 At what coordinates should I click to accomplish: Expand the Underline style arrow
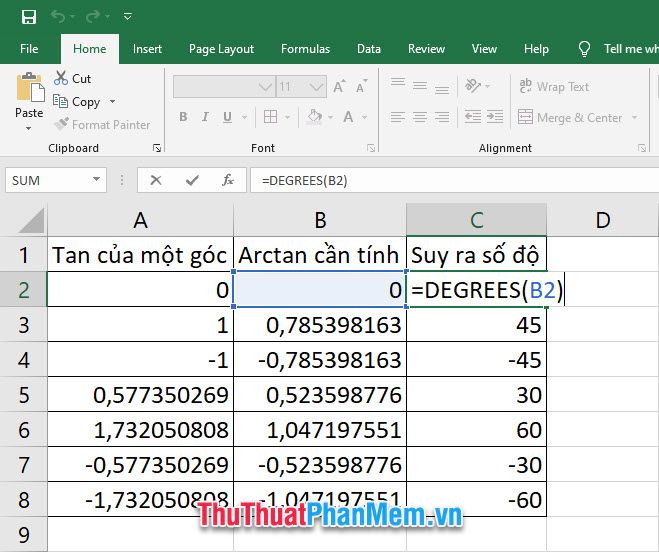tap(245, 117)
